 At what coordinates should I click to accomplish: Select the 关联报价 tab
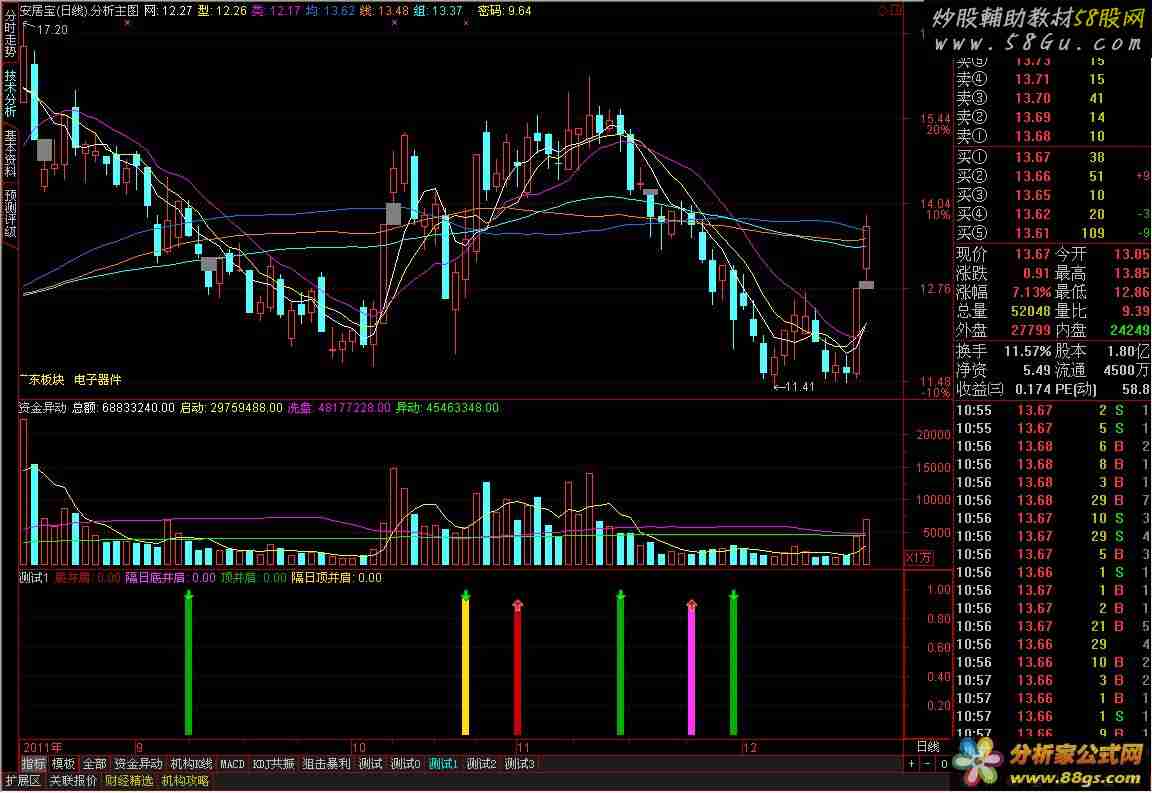pyautogui.click(x=73, y=781)
